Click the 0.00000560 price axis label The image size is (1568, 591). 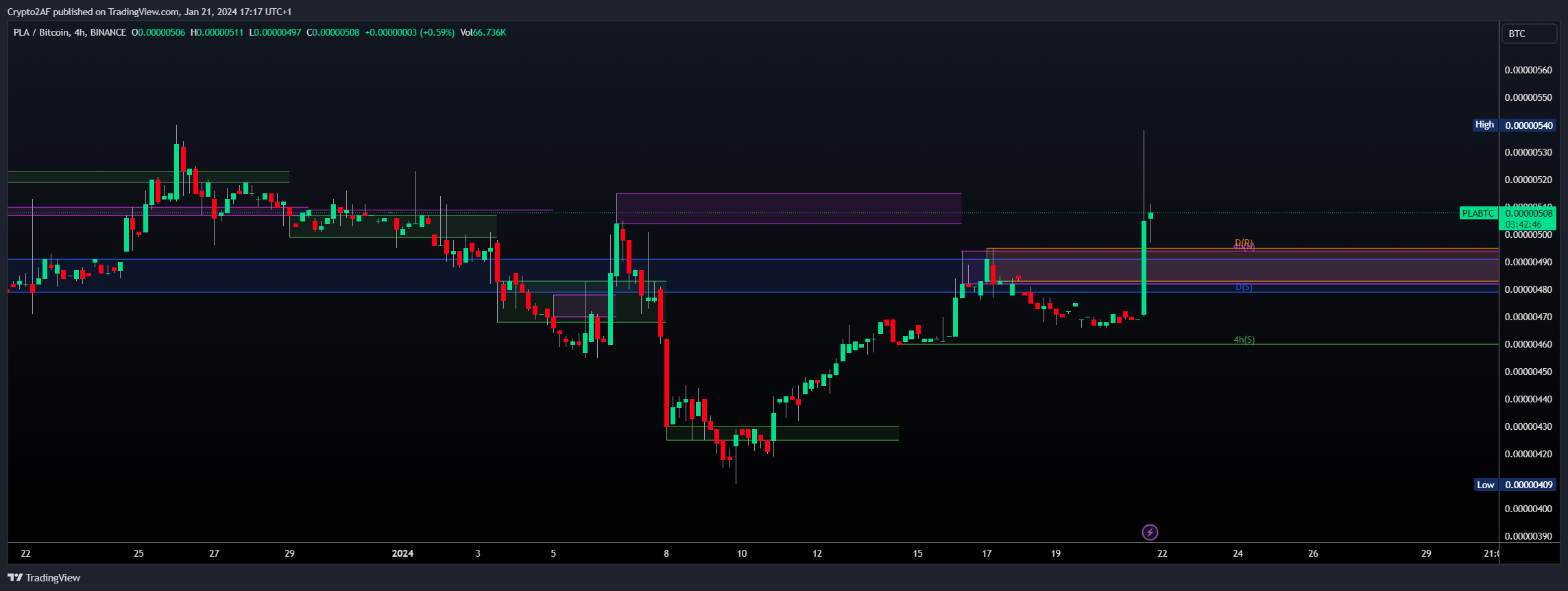[1528, 70]
